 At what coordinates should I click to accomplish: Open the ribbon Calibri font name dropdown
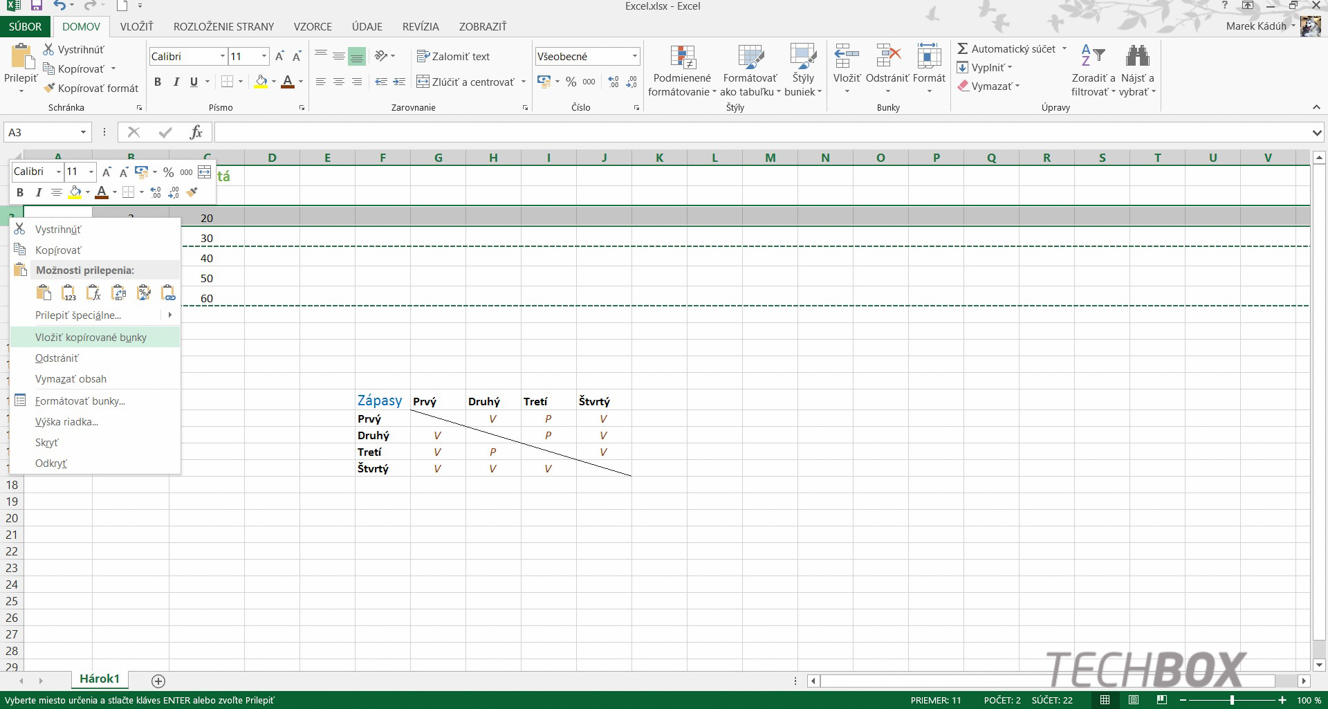click(x=222, y=56)
